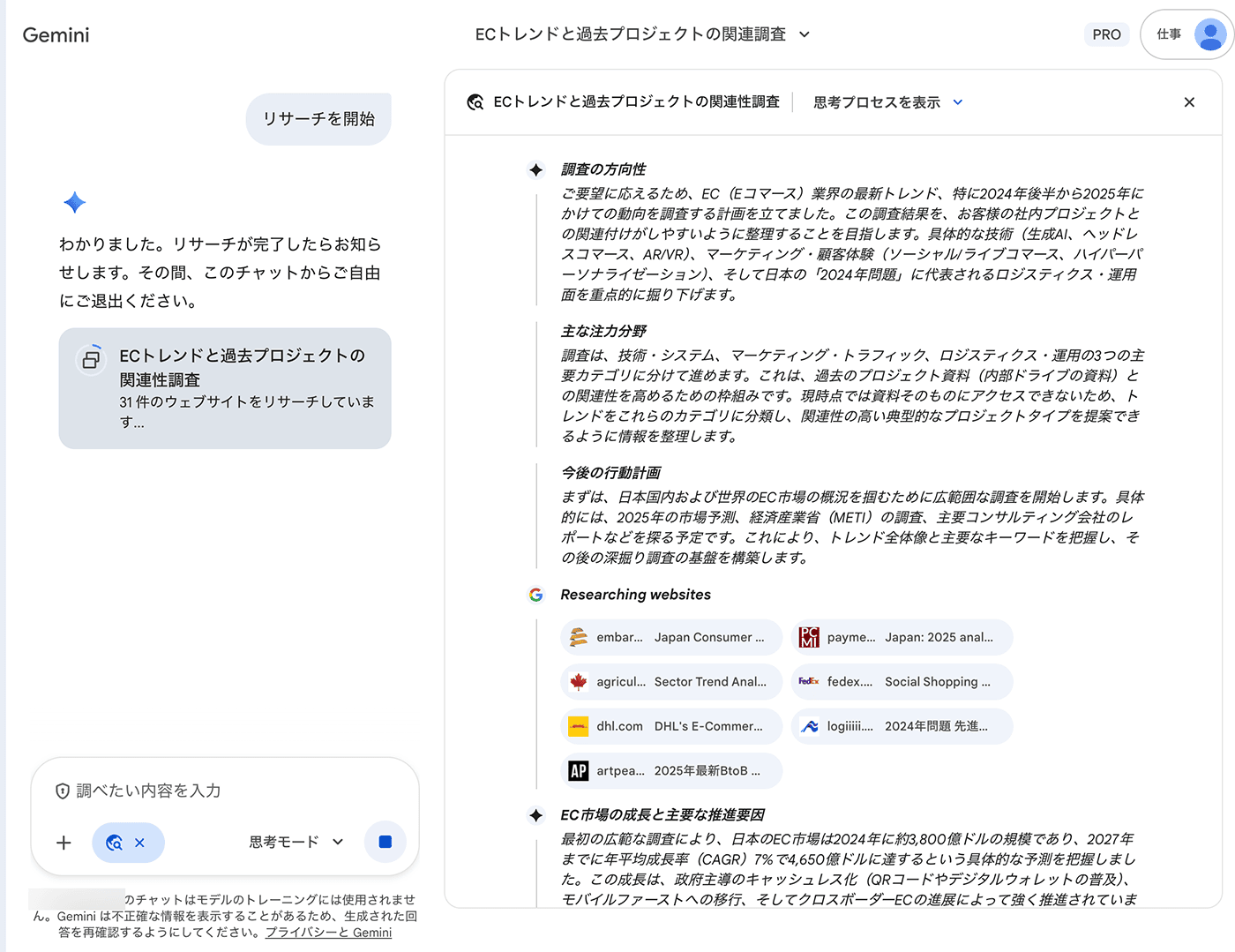
Task: Open the 思考モード model dropdown
Action: (x=296, y=842)
